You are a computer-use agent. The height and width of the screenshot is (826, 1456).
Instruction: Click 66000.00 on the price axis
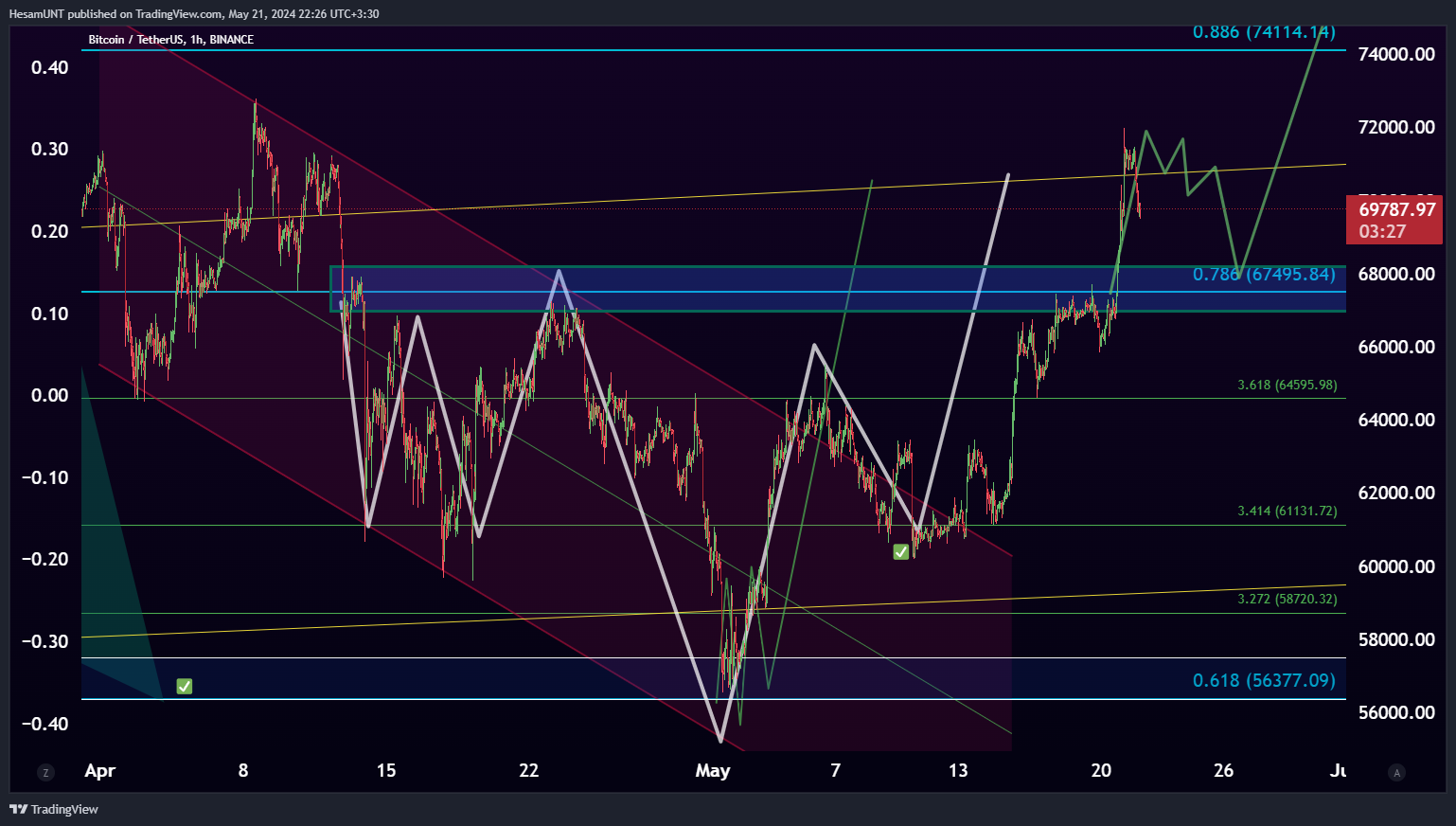coord(1396,347)
